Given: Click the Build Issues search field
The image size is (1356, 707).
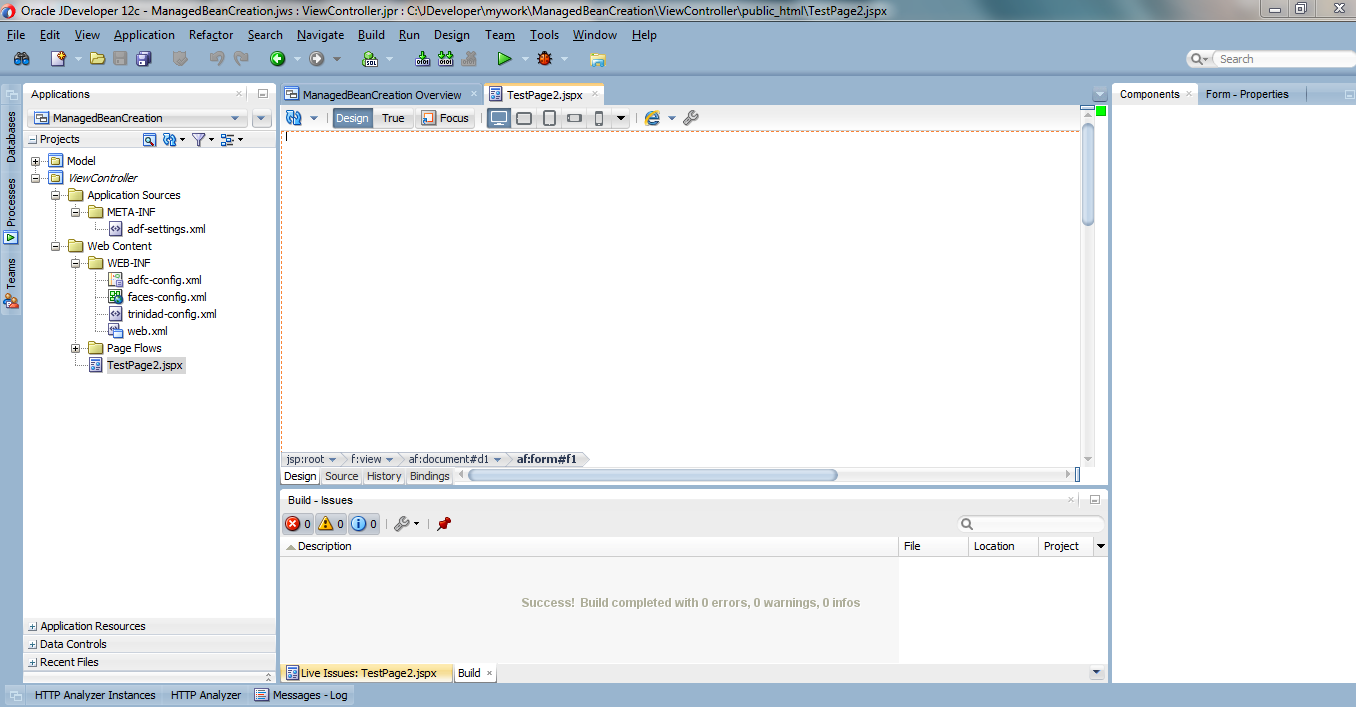Looking at the screenshot, I should [1032, 524].
